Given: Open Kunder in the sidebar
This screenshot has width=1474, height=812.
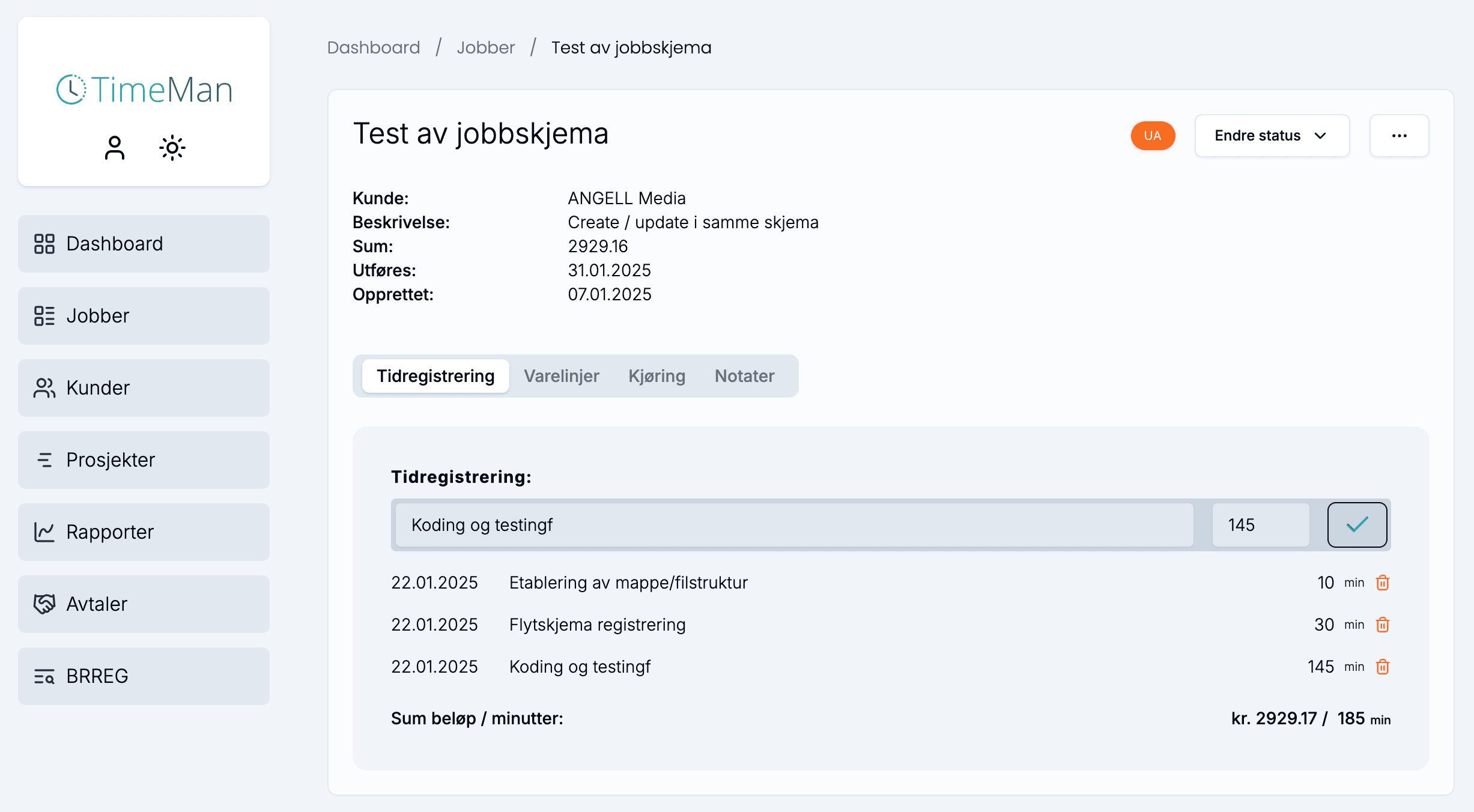Looking at the screenshot, I should click(144, 388).
